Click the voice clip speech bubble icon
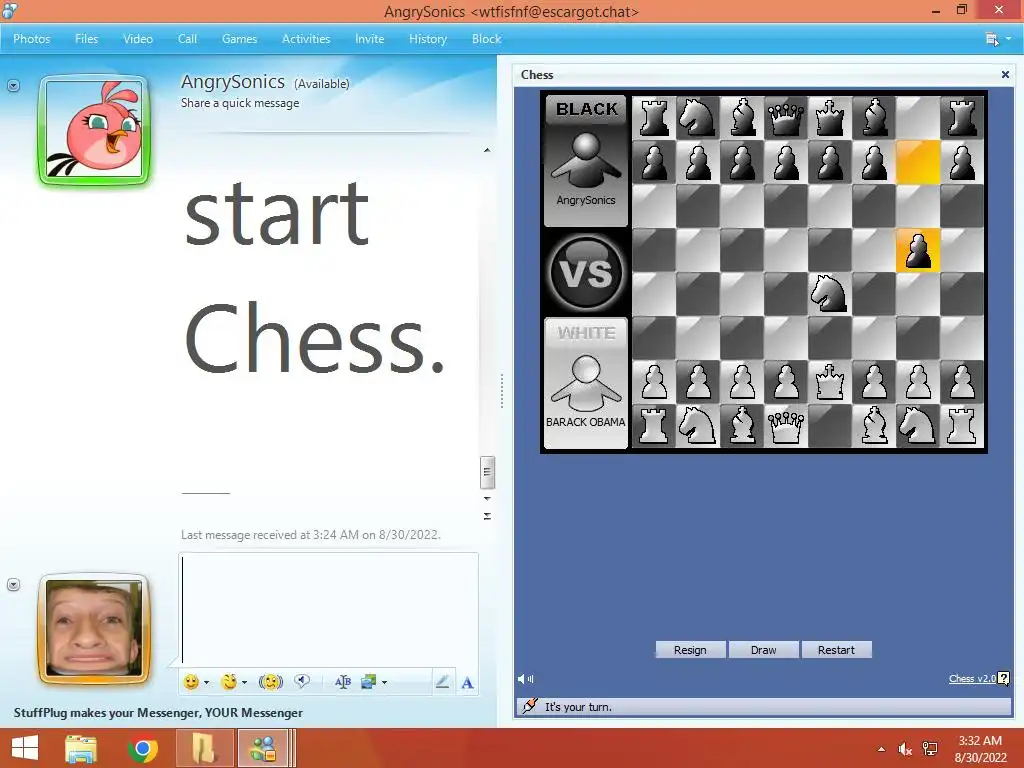This screenshot has height=768, width=1024. (302, 682)
